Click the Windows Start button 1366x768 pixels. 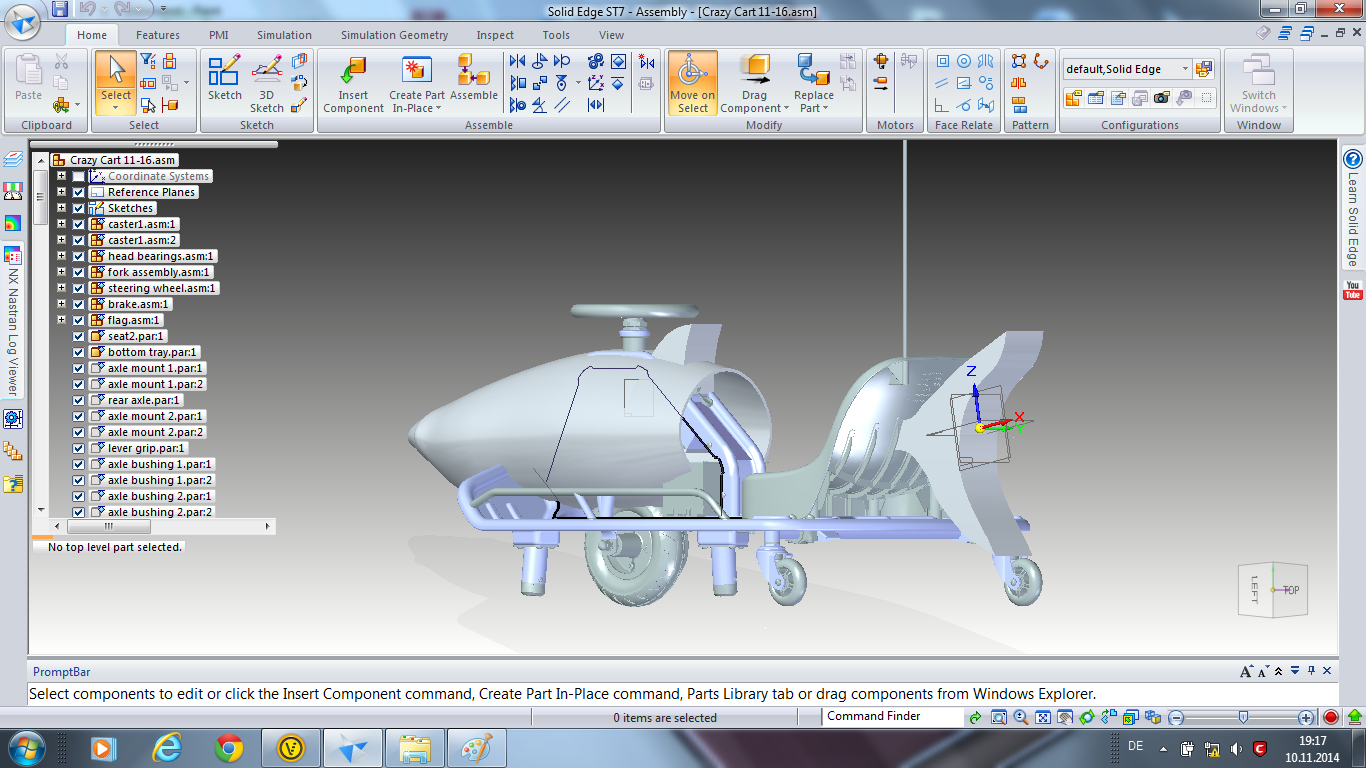point(26,748)
